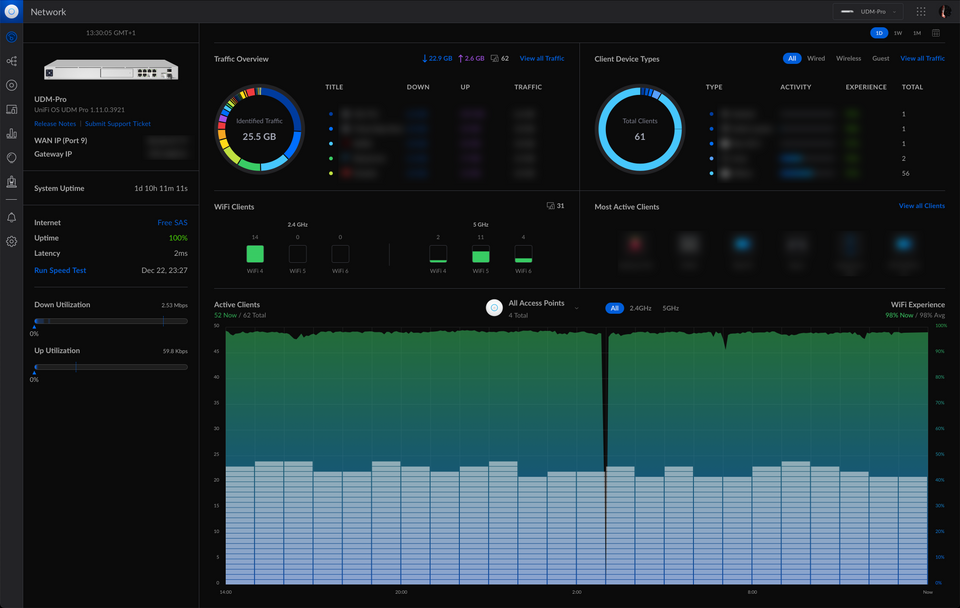Screen dimensions: 960x608
Task: Open the Clients section in the sidebar
Action: click(11, 110)
